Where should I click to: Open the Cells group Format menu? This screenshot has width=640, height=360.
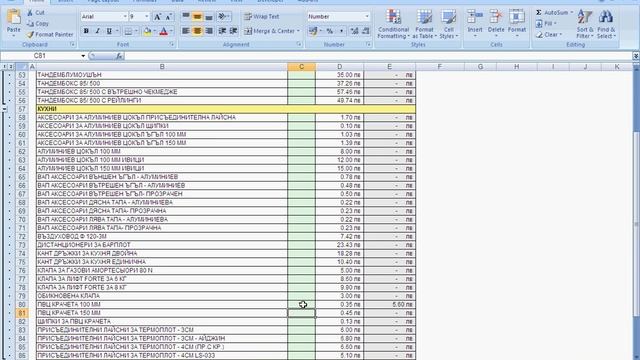click(x=517, y=24)
